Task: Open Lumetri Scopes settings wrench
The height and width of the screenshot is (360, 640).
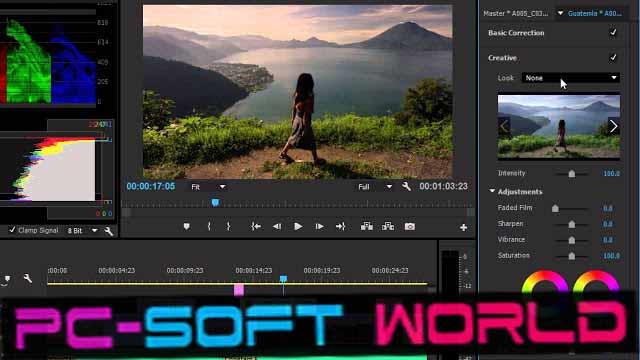Action: pyautogui.click(x=109, y=231)
